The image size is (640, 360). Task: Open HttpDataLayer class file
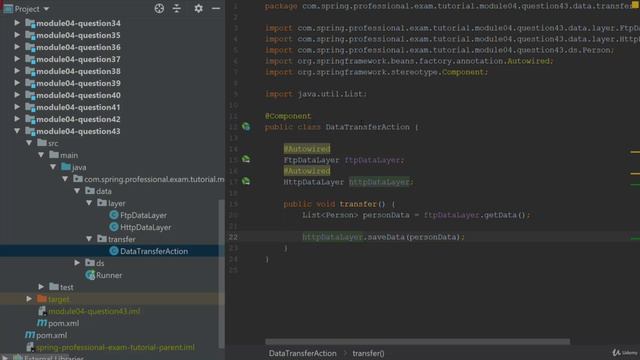(146, 227)
